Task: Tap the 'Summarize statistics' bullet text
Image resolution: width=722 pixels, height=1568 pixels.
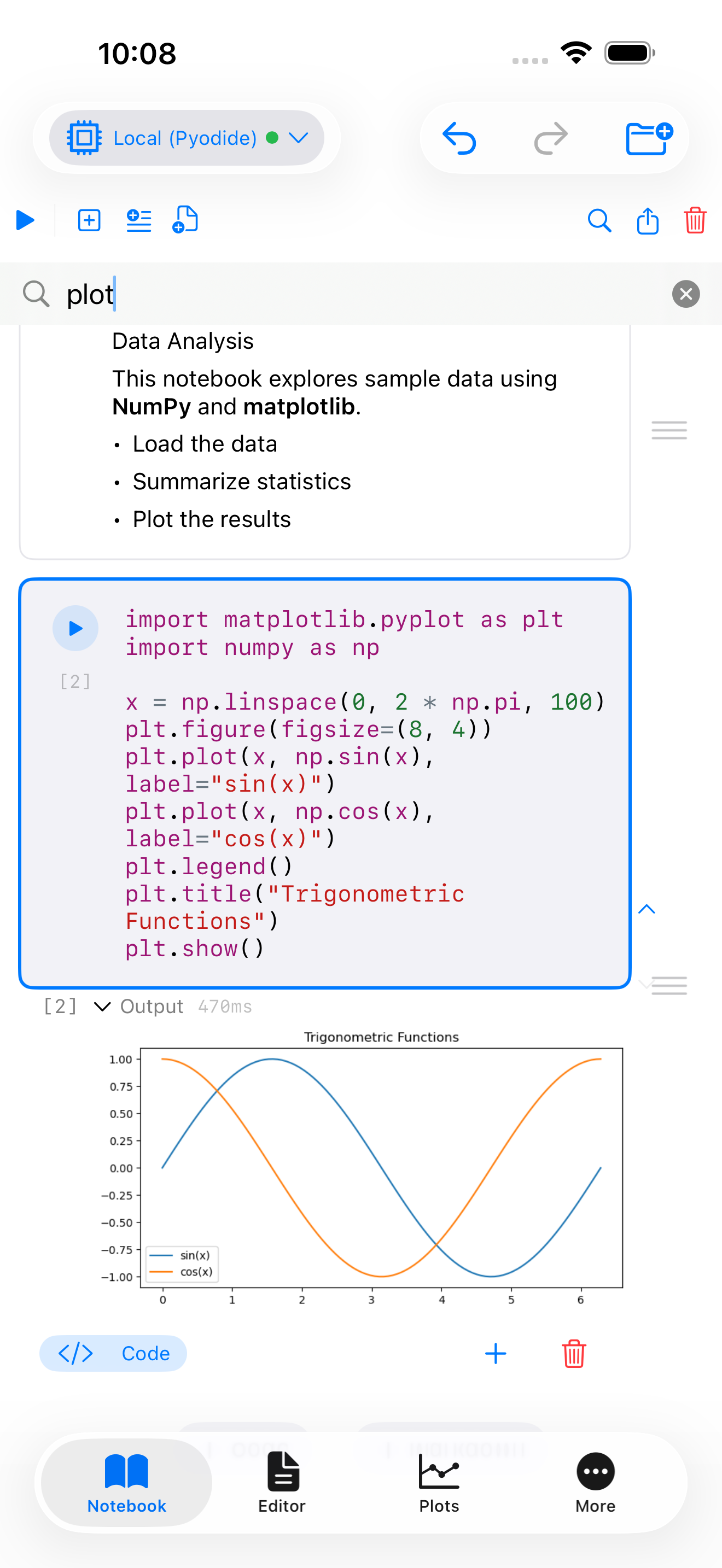Action: (x=242, y=482)
